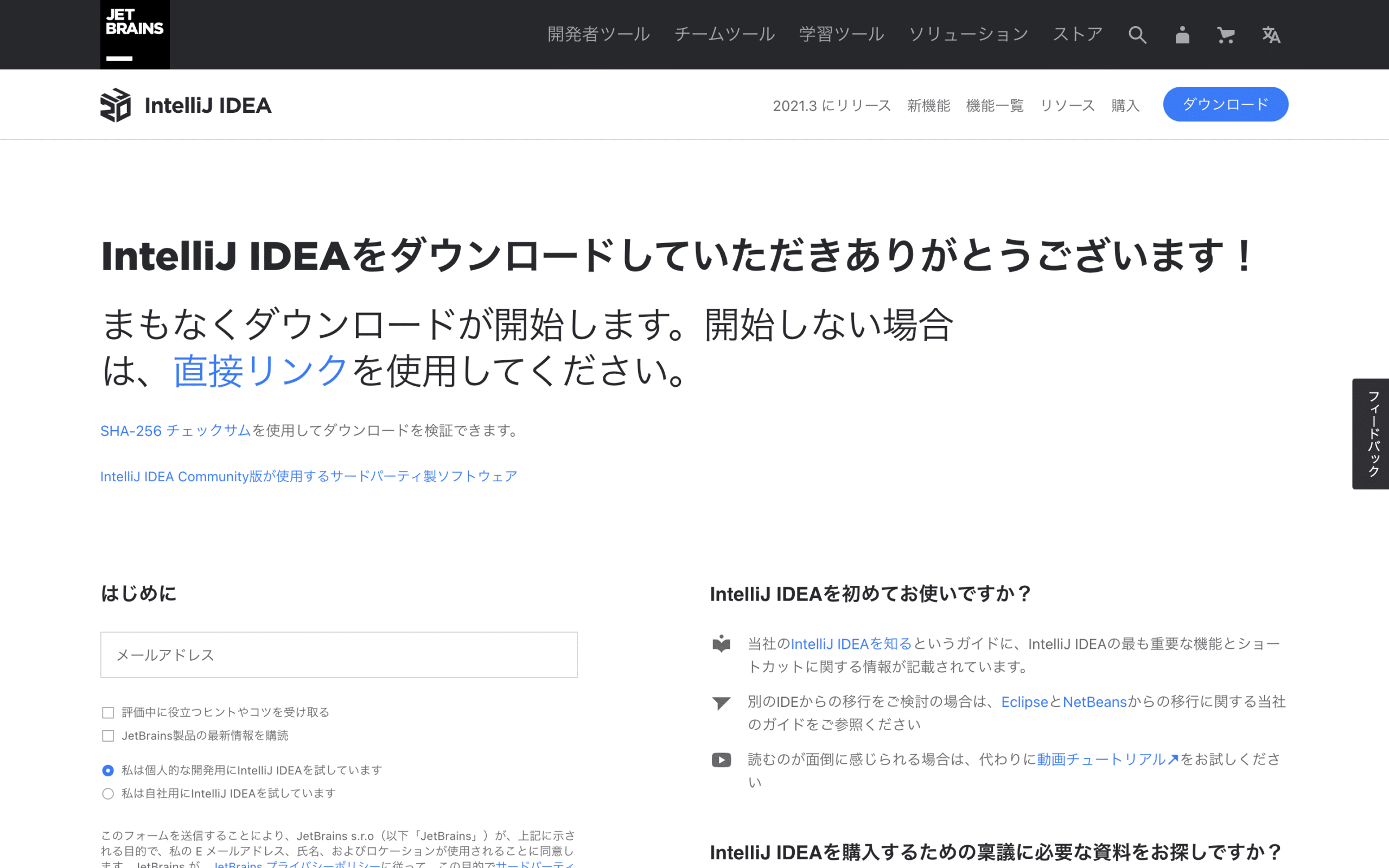Open チームツール menu

point(724,34)
